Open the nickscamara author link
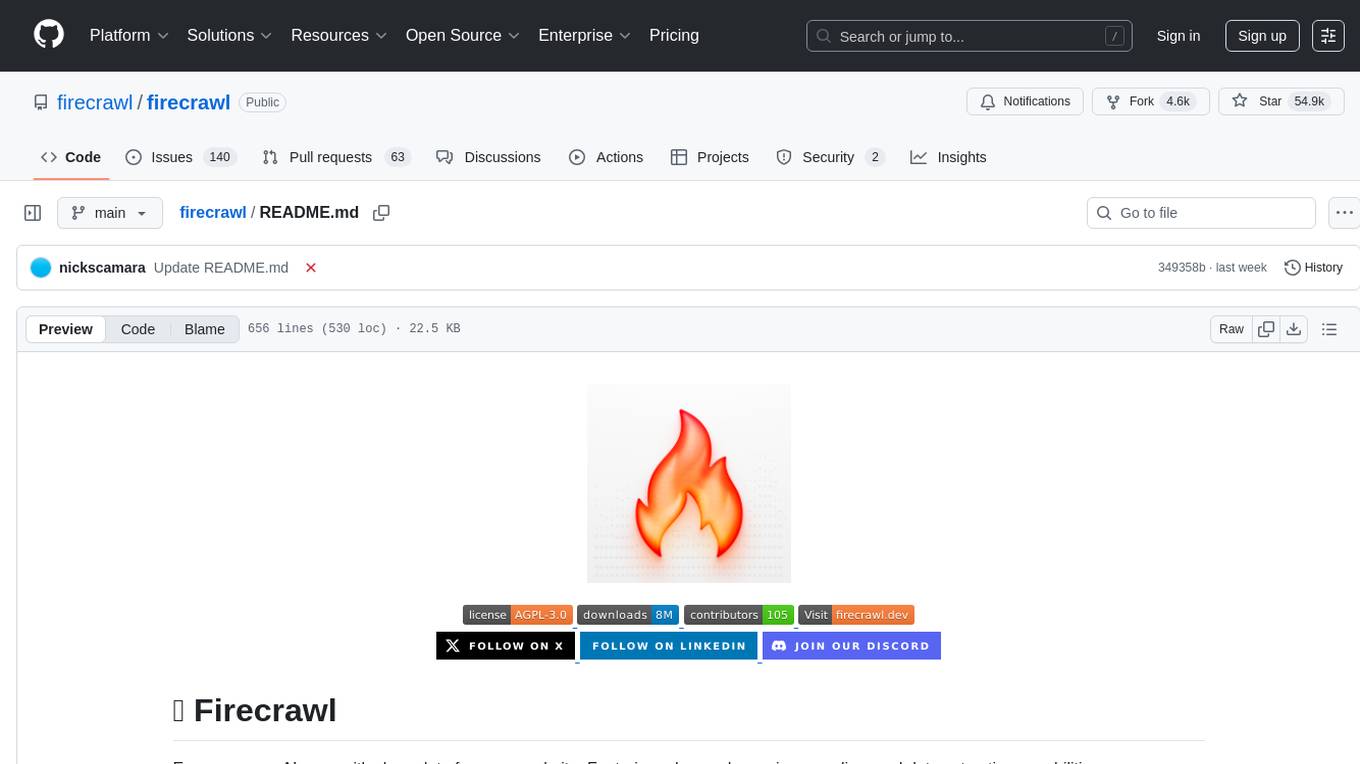Screen dimensions: 1360x764 [x=102, y=268]
